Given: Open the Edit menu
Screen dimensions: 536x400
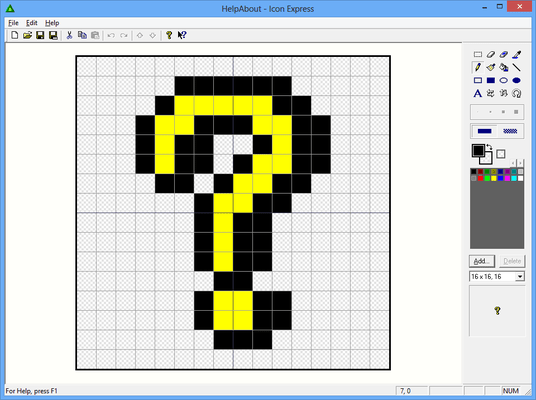Looking at the screenshot, I should click(x=31, y=23).
